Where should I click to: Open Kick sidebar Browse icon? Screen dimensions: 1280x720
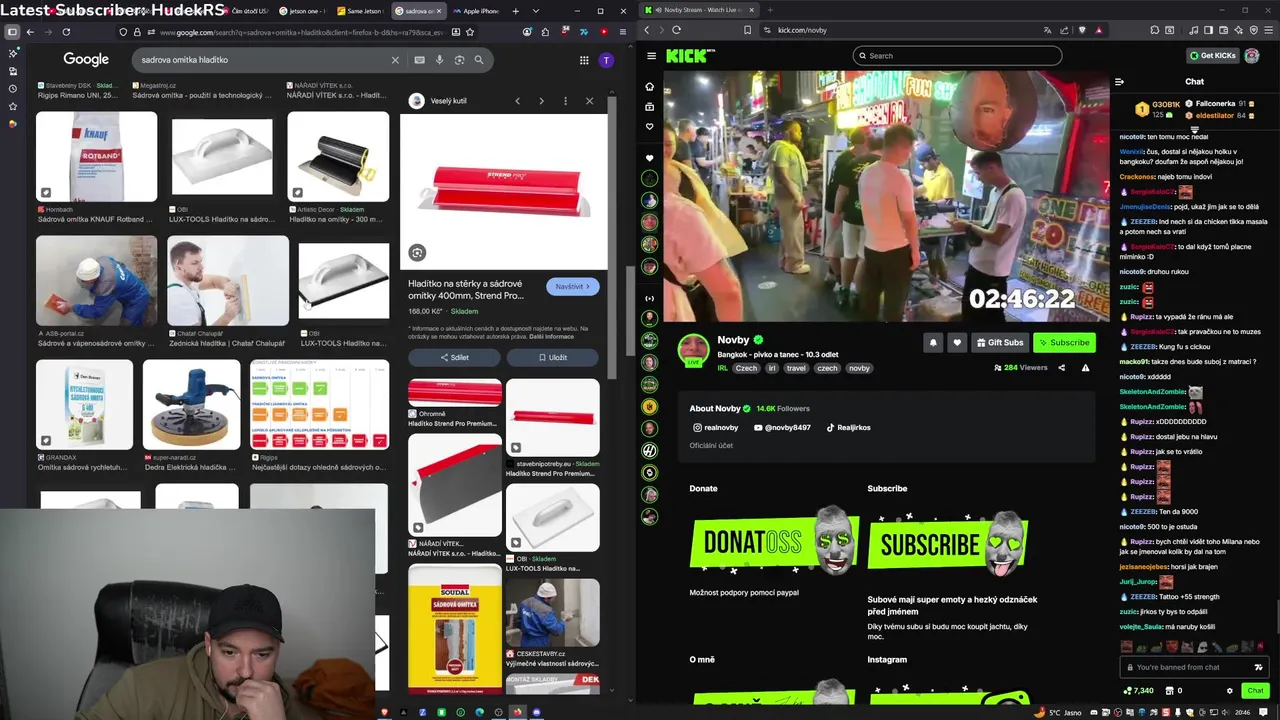650,106
